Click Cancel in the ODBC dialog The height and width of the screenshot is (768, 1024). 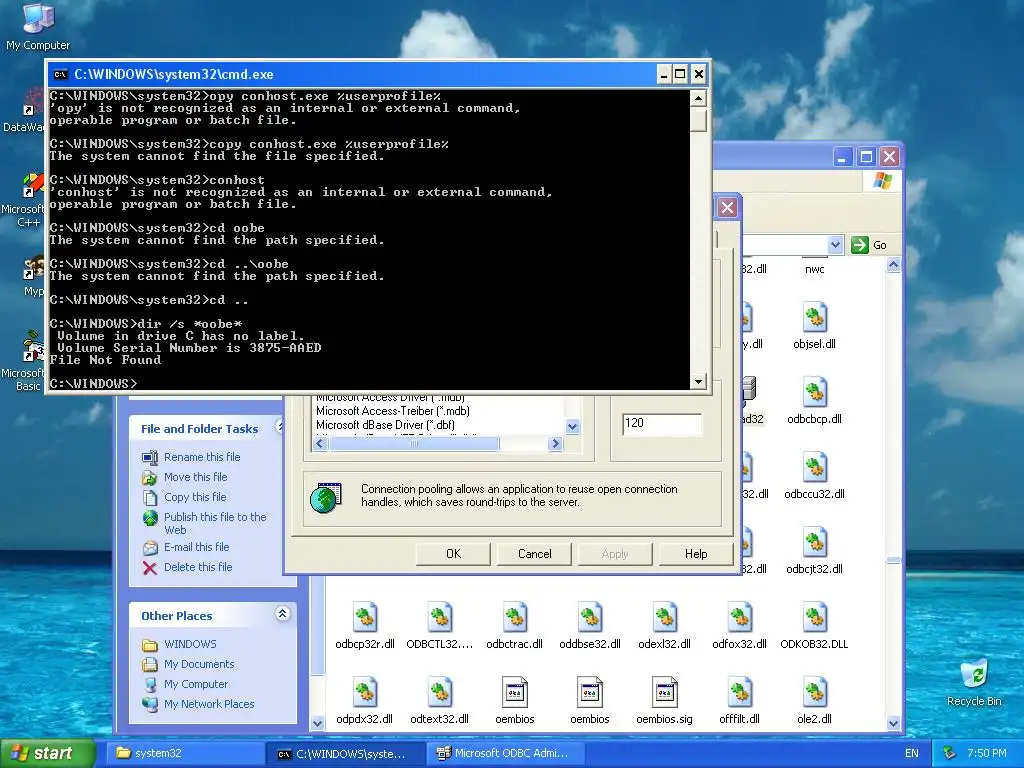pyautogui.click(x=534, y=554)
